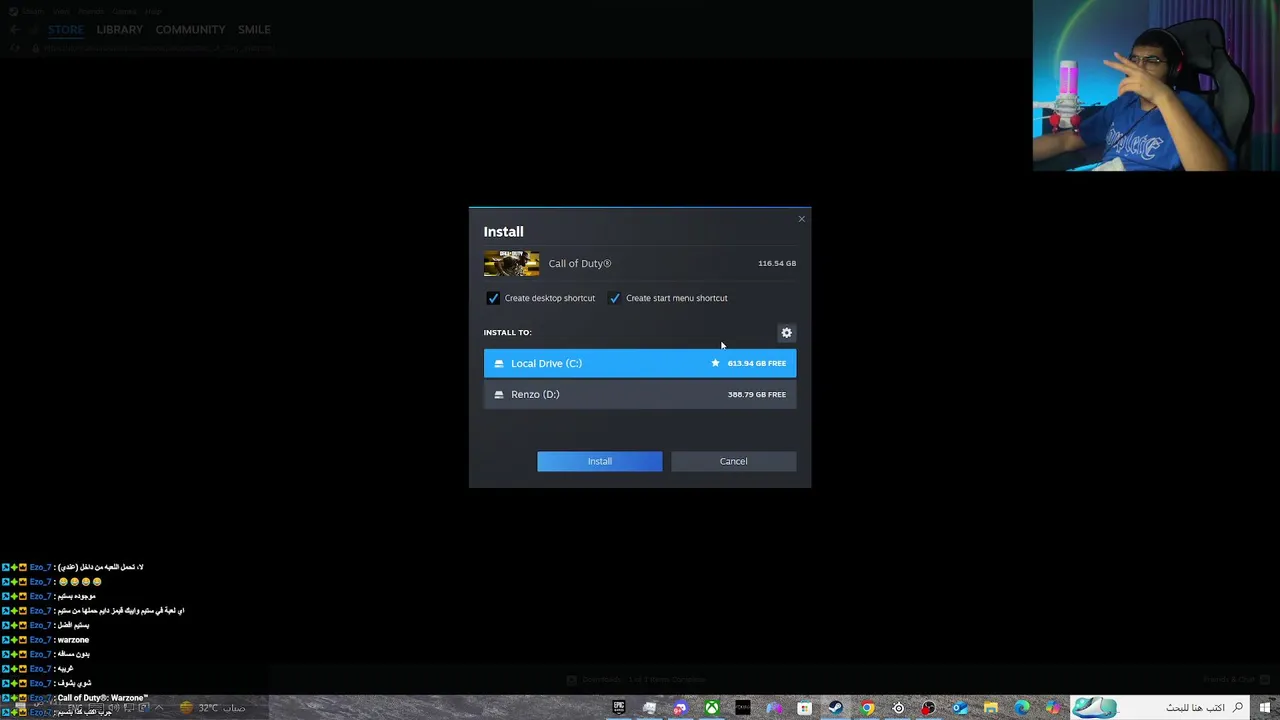Viewport: 1280px width, 720px height.
Task: Click the 613.94 GB FREE text
Action: click(x=757, y=363)
